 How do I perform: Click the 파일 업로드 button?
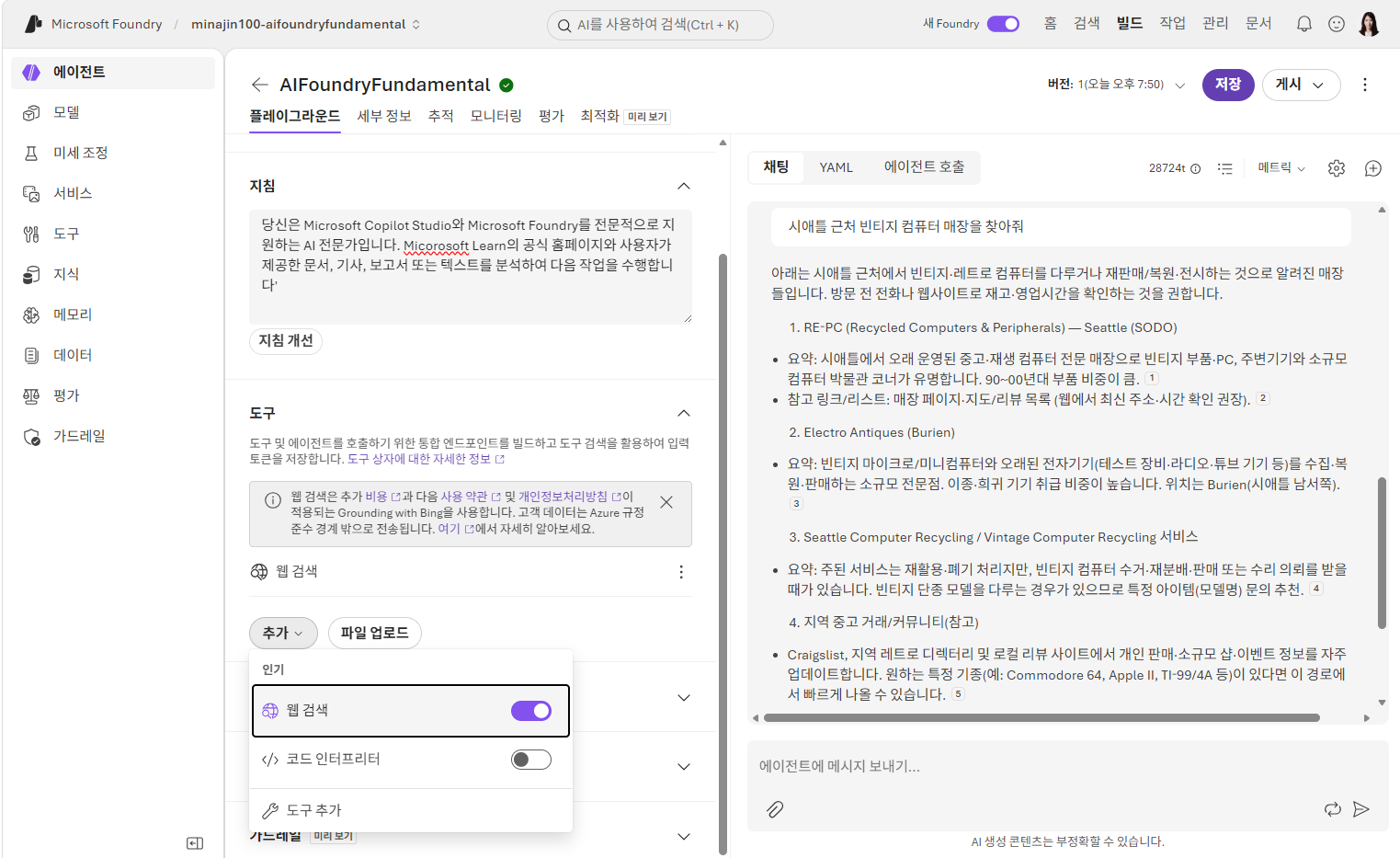click(x=375, y=633)
